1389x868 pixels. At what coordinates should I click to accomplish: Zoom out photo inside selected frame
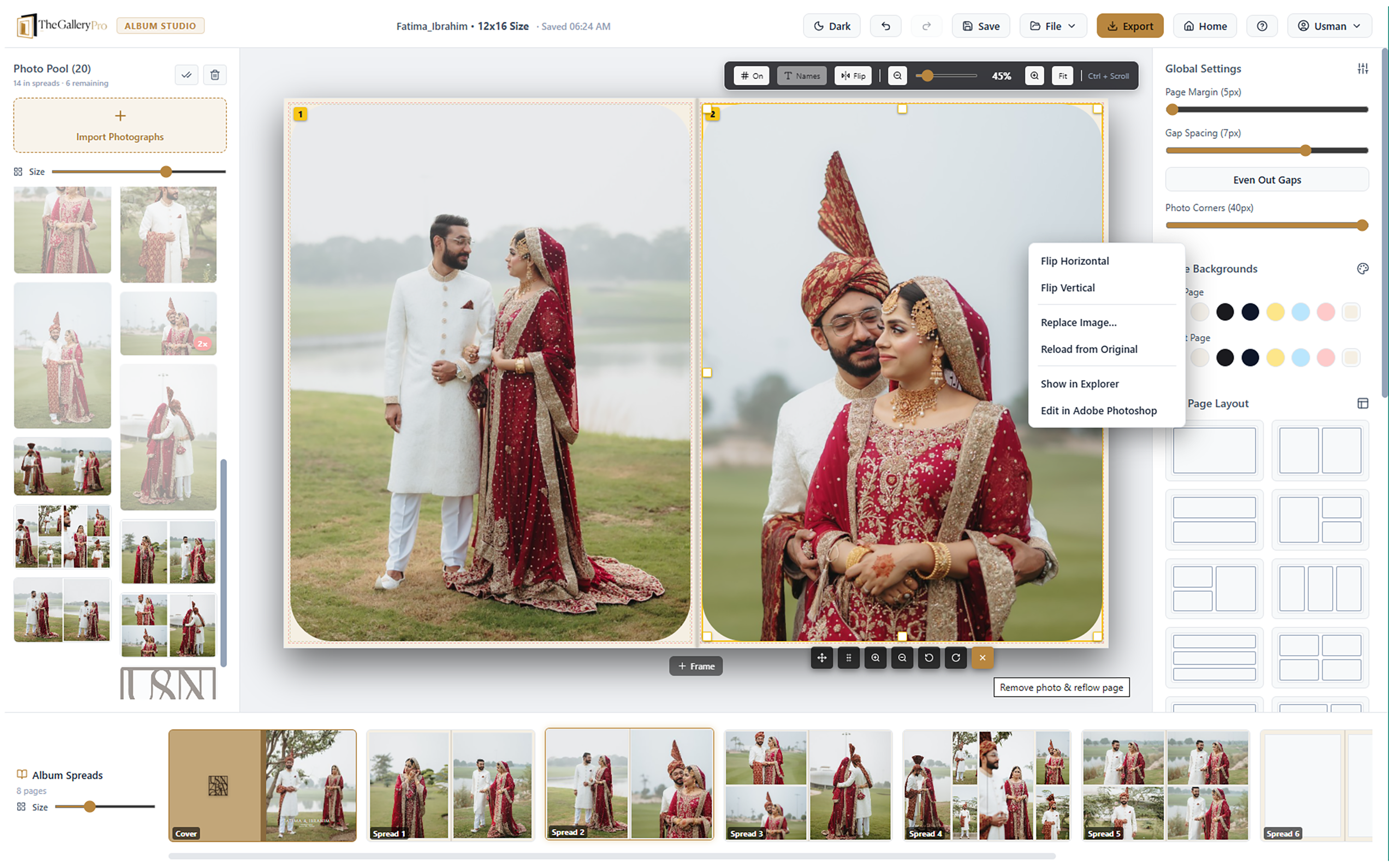pyautogui.click(x=902, y=658)
